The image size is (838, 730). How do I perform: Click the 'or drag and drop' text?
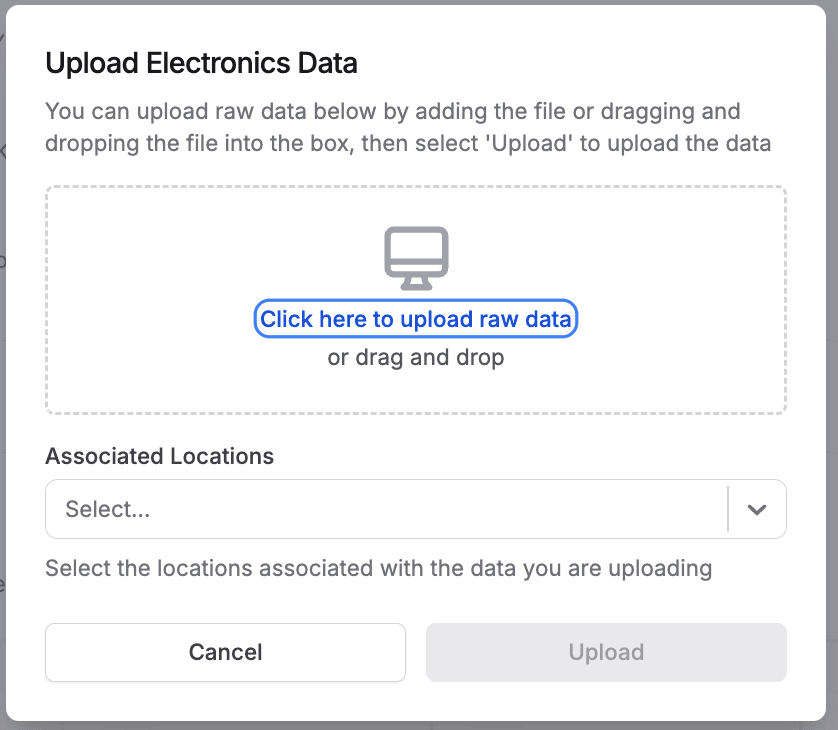416,357
